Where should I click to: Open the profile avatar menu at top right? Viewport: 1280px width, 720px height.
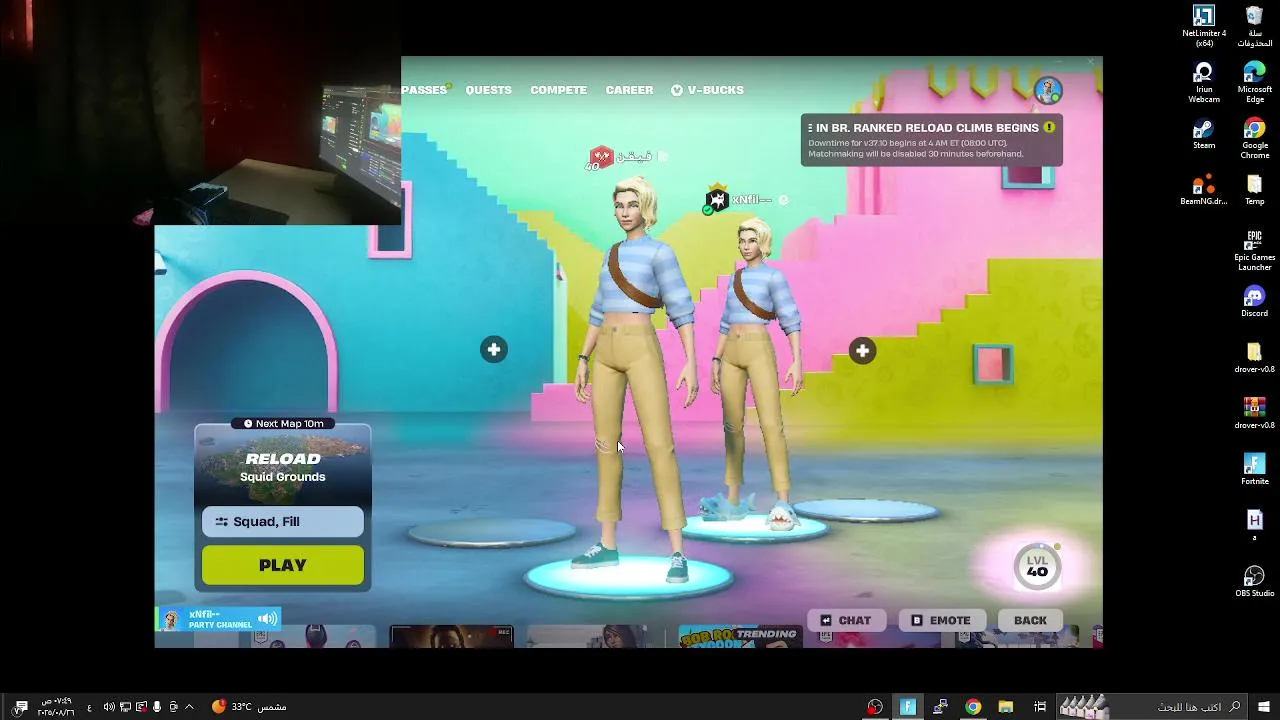(x=1048, y=91)
